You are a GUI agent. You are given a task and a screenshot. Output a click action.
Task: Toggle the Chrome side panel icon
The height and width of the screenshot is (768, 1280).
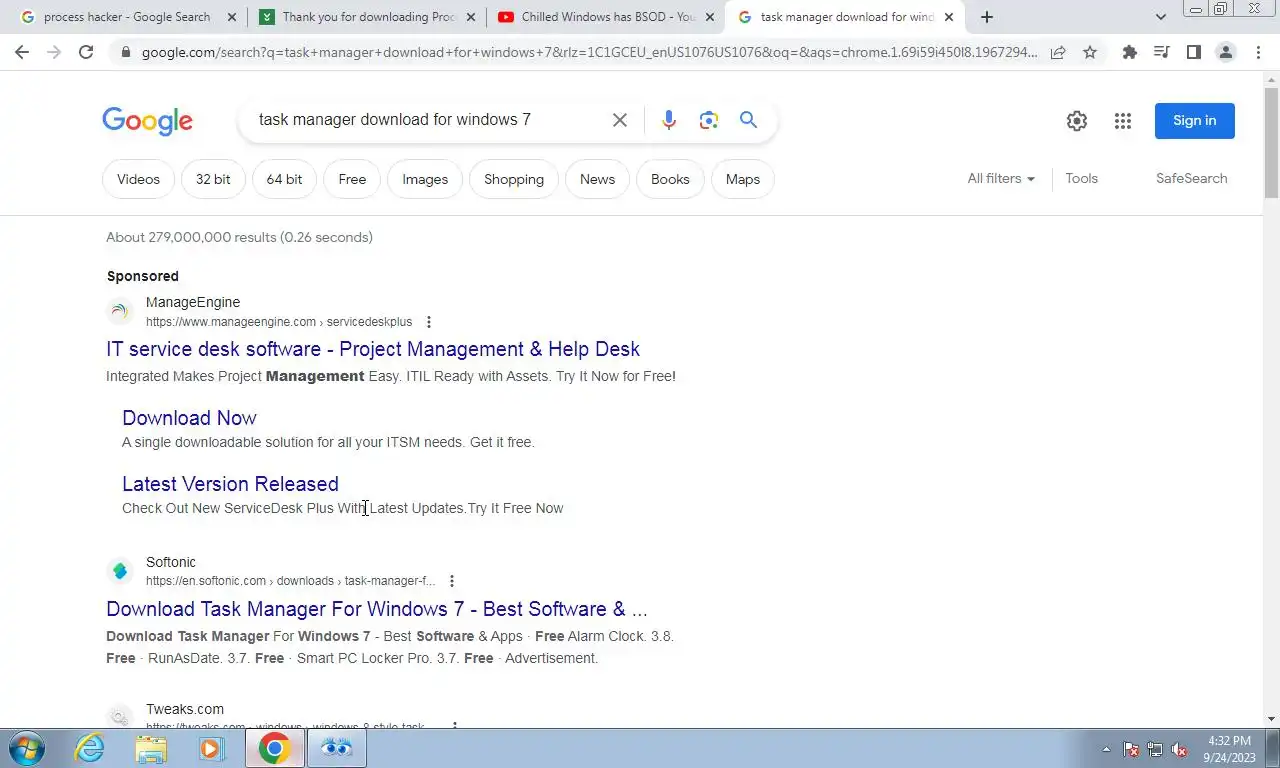click(x=1193, y=52)
